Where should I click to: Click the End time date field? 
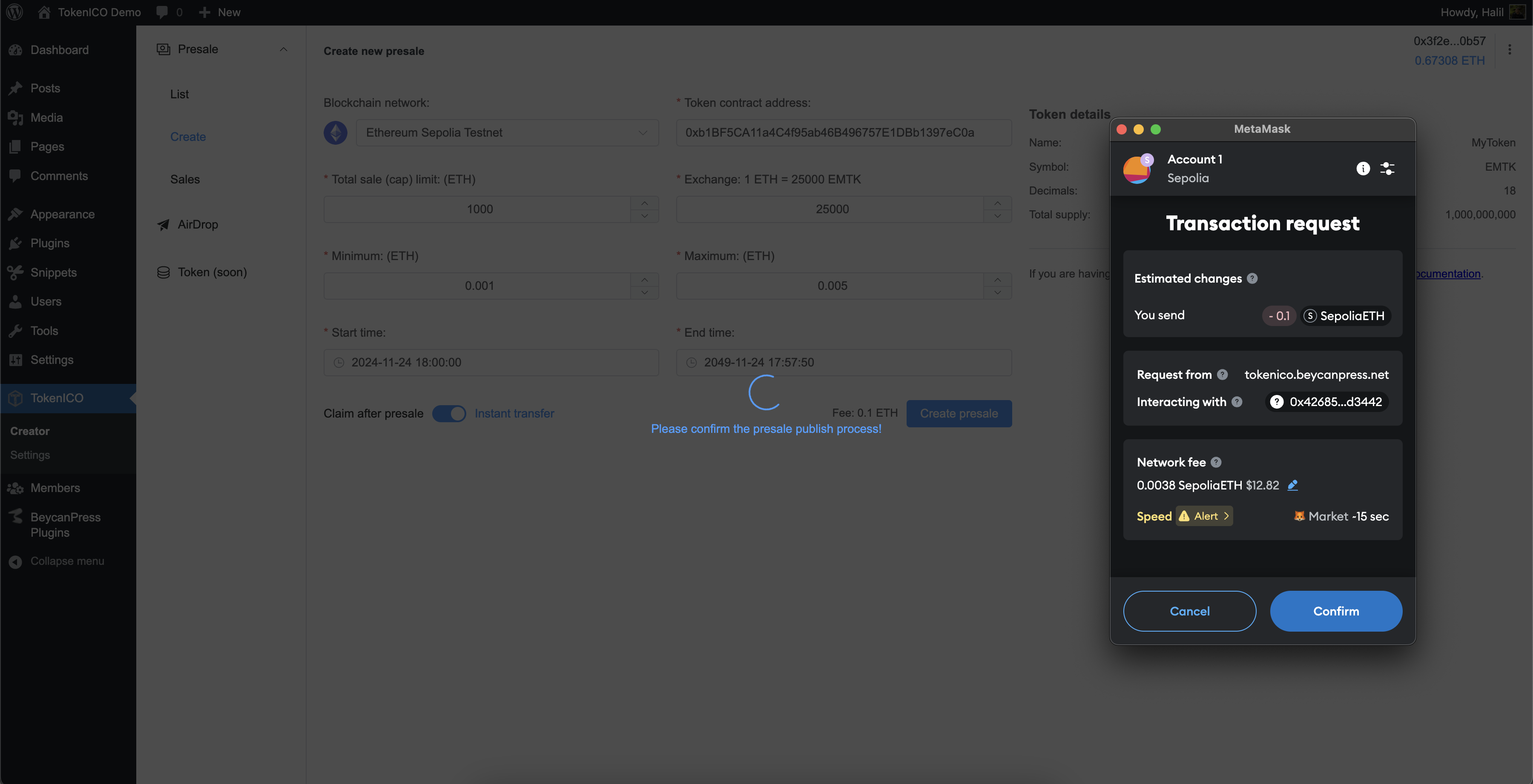[x=844, y=362]
